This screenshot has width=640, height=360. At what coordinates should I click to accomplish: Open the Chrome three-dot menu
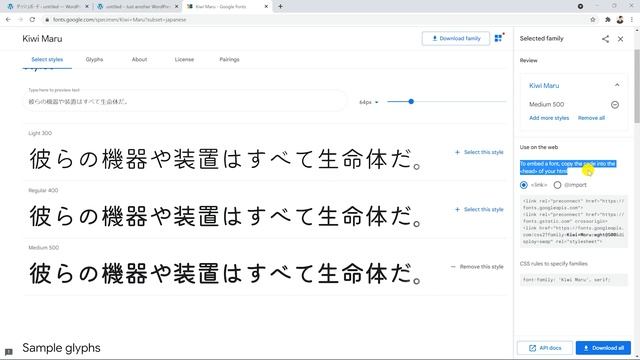pos(632,20)
